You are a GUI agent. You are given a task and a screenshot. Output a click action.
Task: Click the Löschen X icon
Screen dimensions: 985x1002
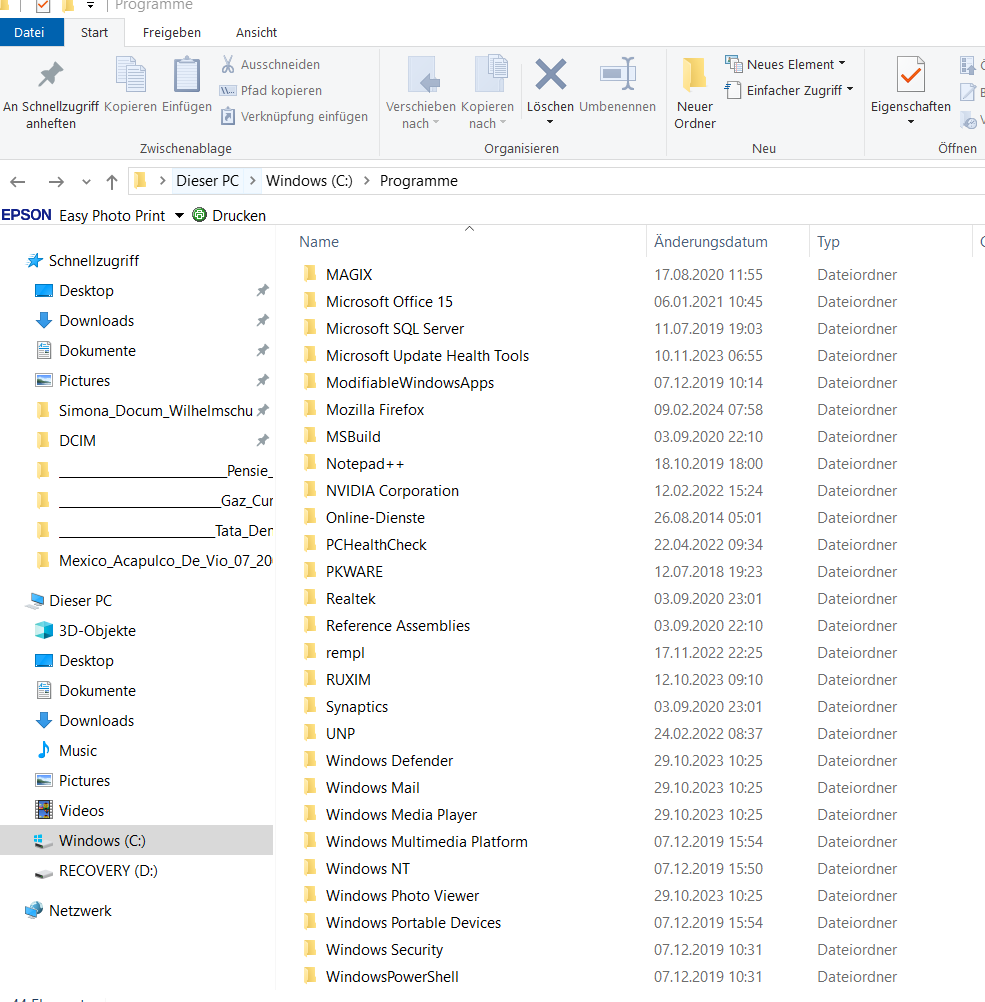point(550,74)
